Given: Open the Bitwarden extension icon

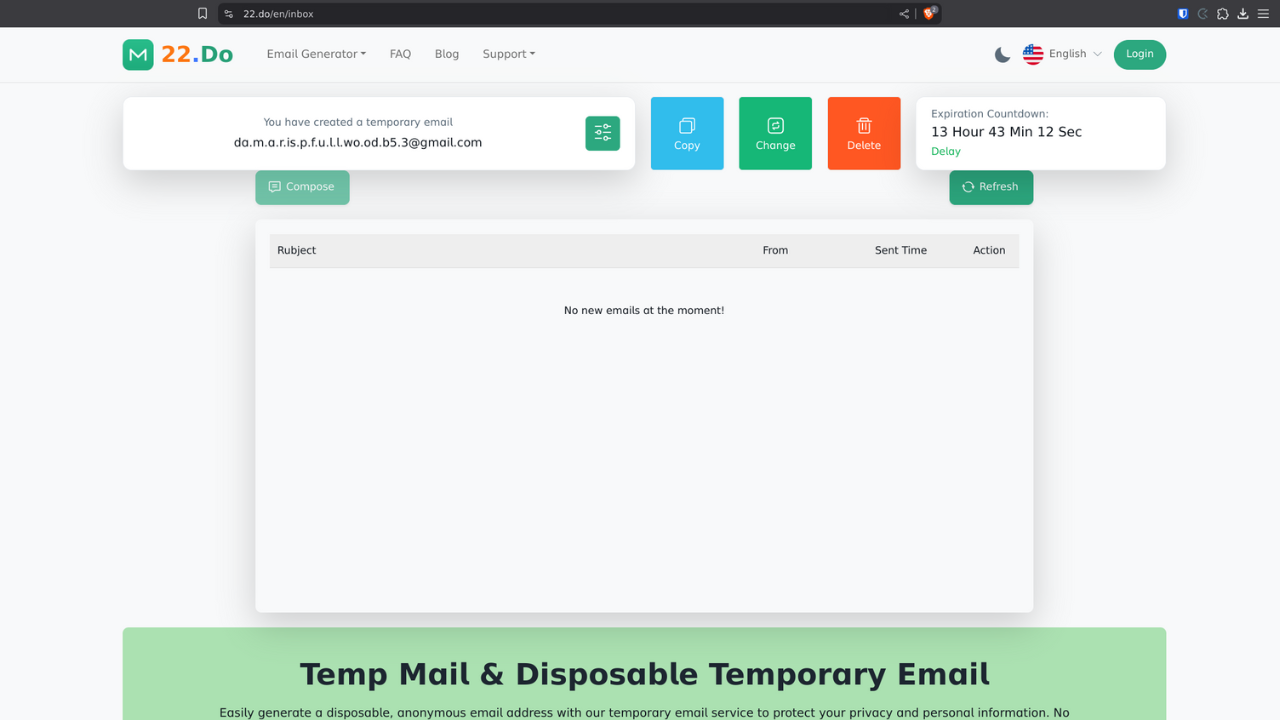Looking at the screenshot, I should coord(1183,14).
